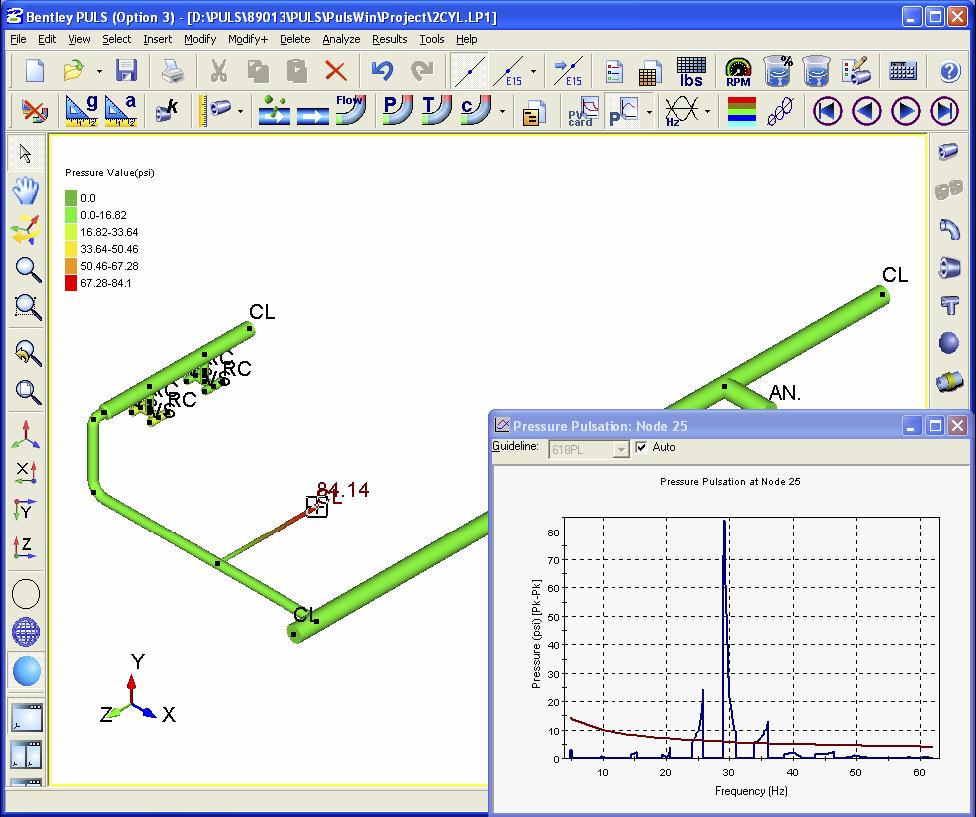Image resolution: width=976 pixels, height=817 pixels.
Task: Open the Insert menu
Action: click(157, 39)
